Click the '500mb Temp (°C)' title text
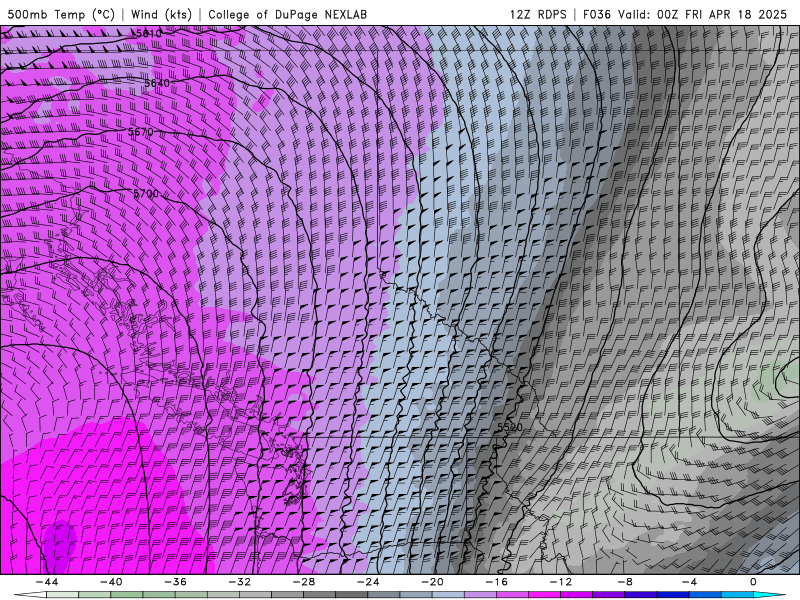Image resolution: width=800 pixels, height=600 pixels. pos(61,14)
